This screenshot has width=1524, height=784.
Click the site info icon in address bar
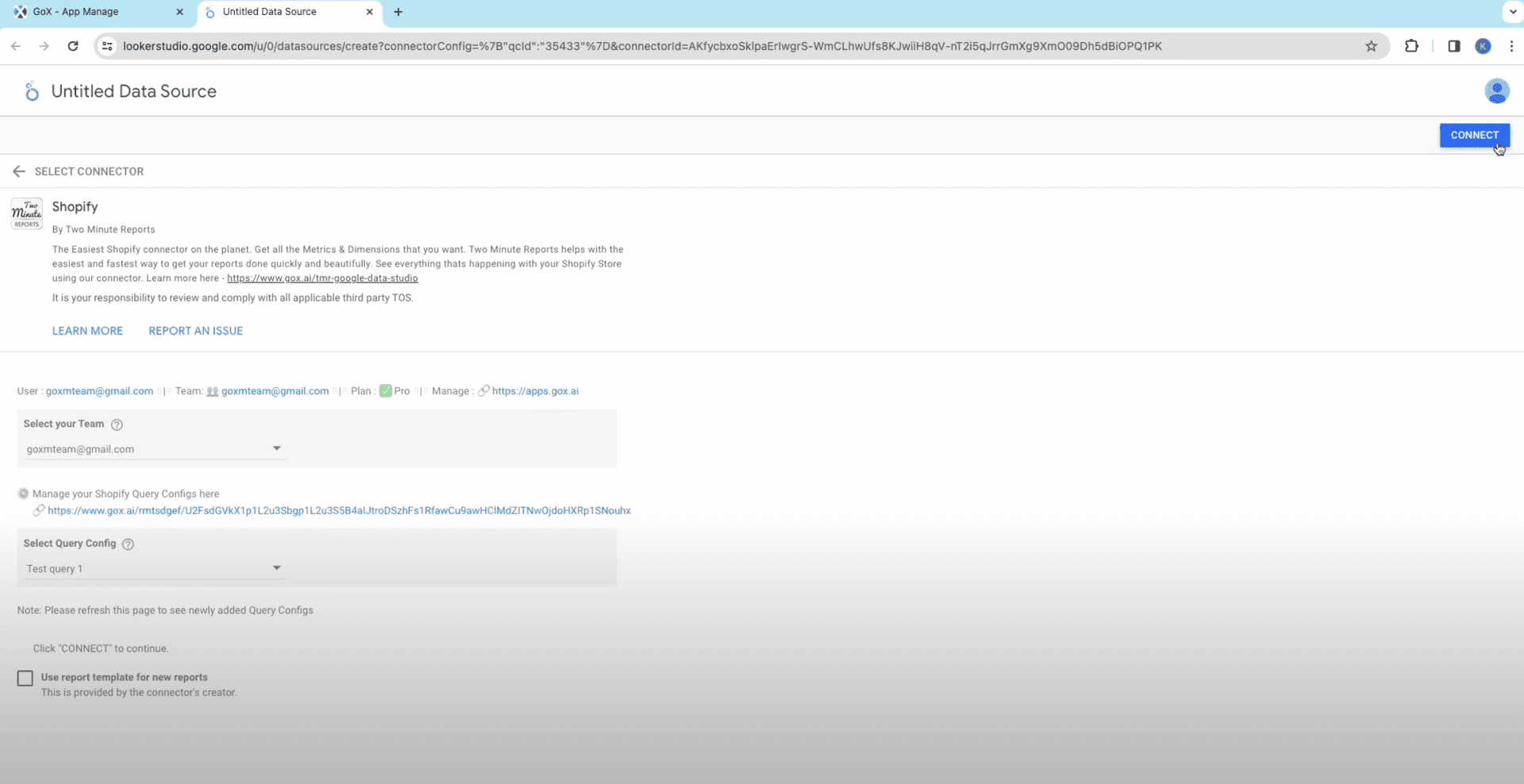(x=107, y=46)
